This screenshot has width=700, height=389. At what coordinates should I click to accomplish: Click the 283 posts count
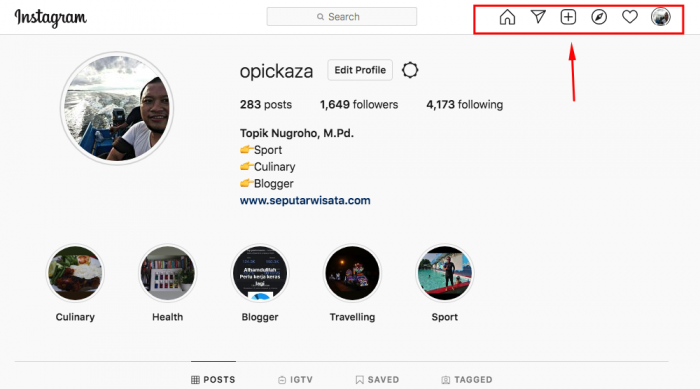(266, 105)
